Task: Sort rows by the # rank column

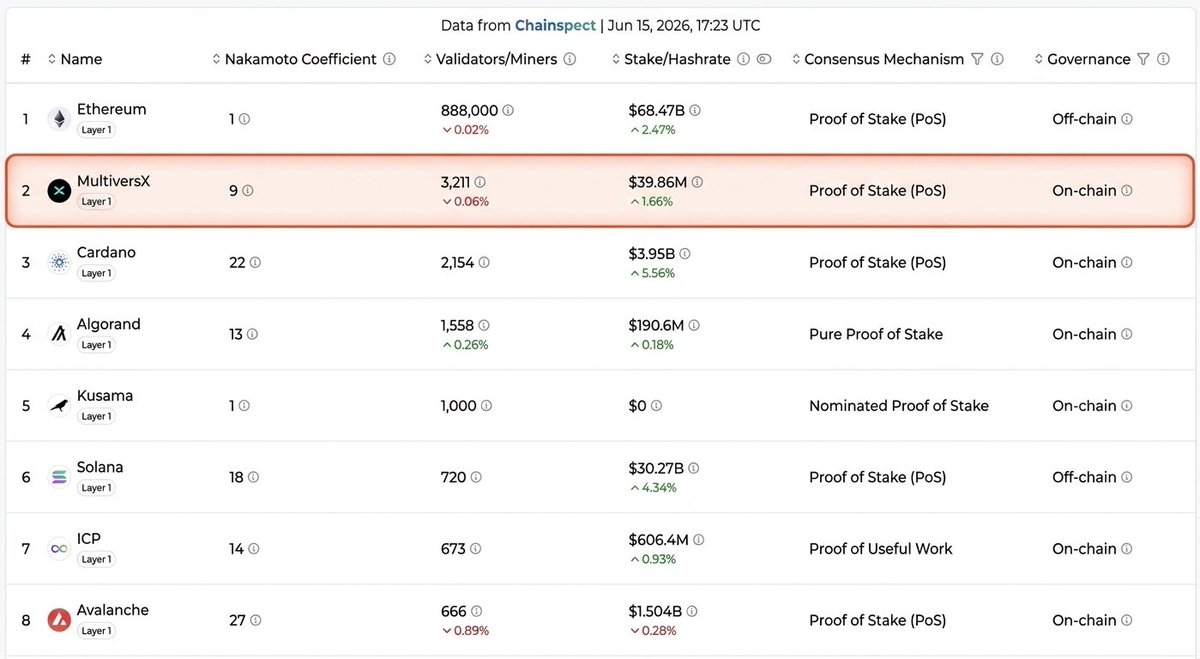Action: click(x=26, y=59)
